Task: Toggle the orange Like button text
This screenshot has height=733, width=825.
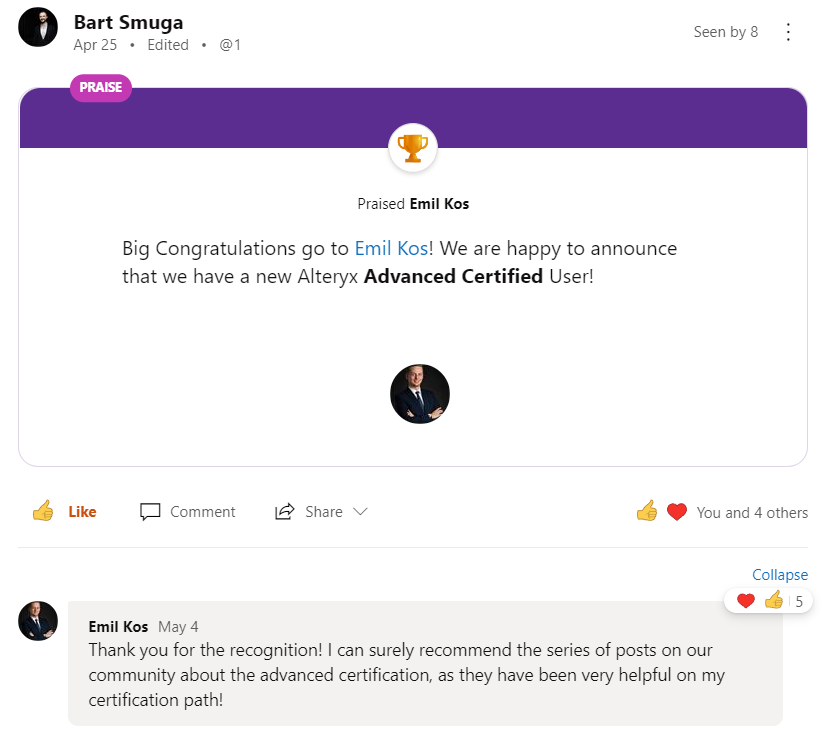Action: (x=82, y=512)
